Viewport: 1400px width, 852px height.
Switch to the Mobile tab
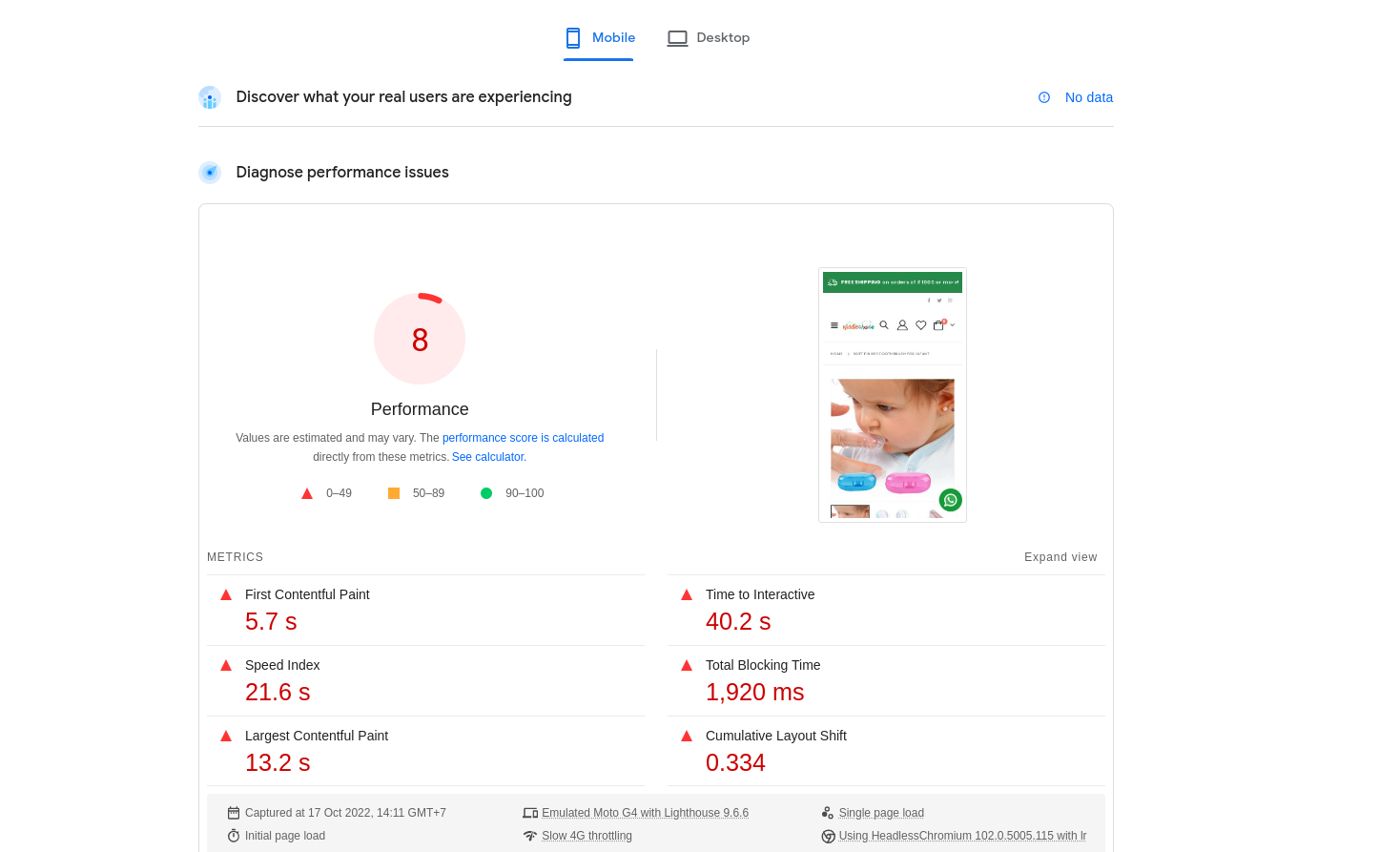point(599,38)
